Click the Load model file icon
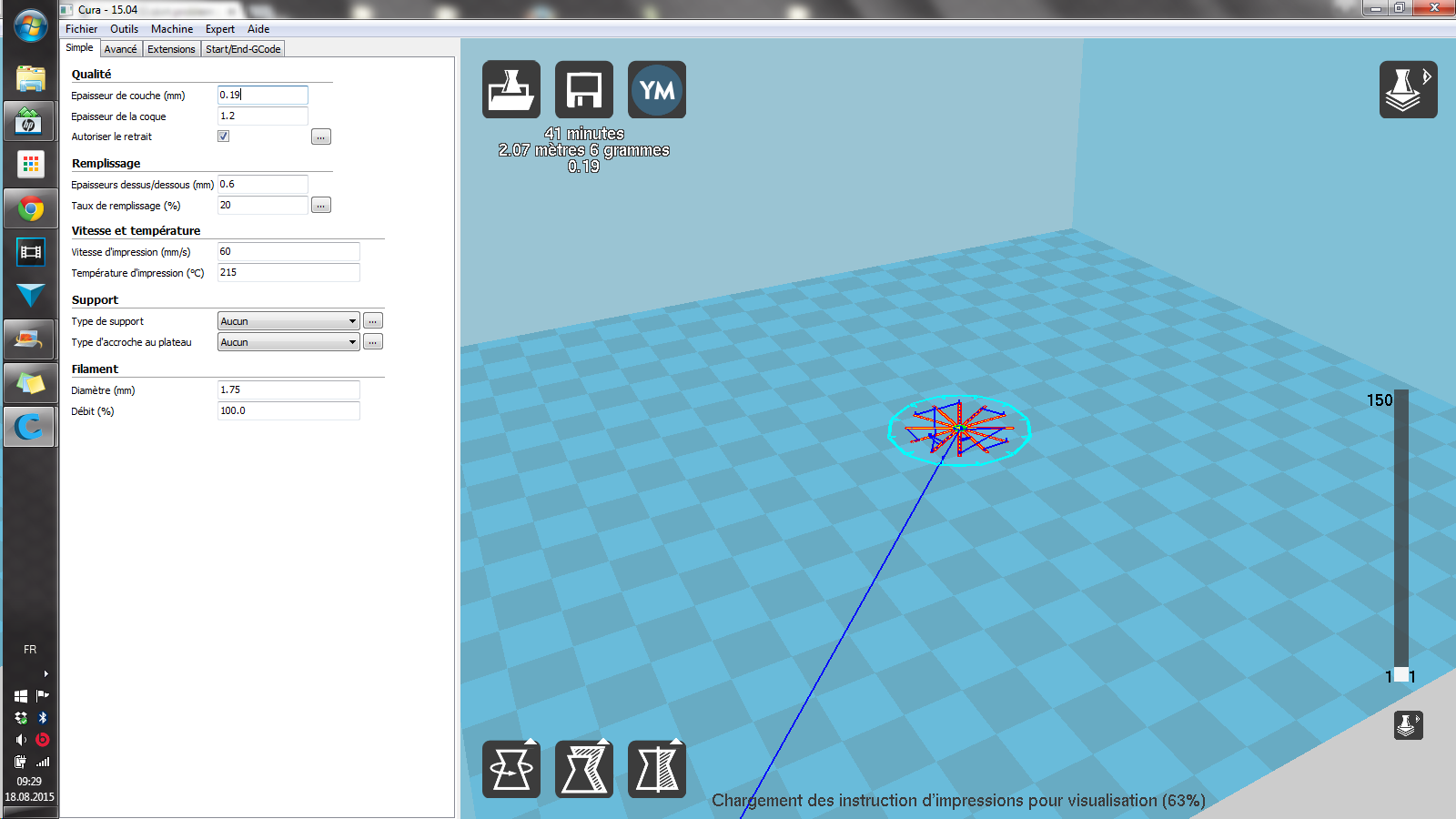 pos(511,89)
